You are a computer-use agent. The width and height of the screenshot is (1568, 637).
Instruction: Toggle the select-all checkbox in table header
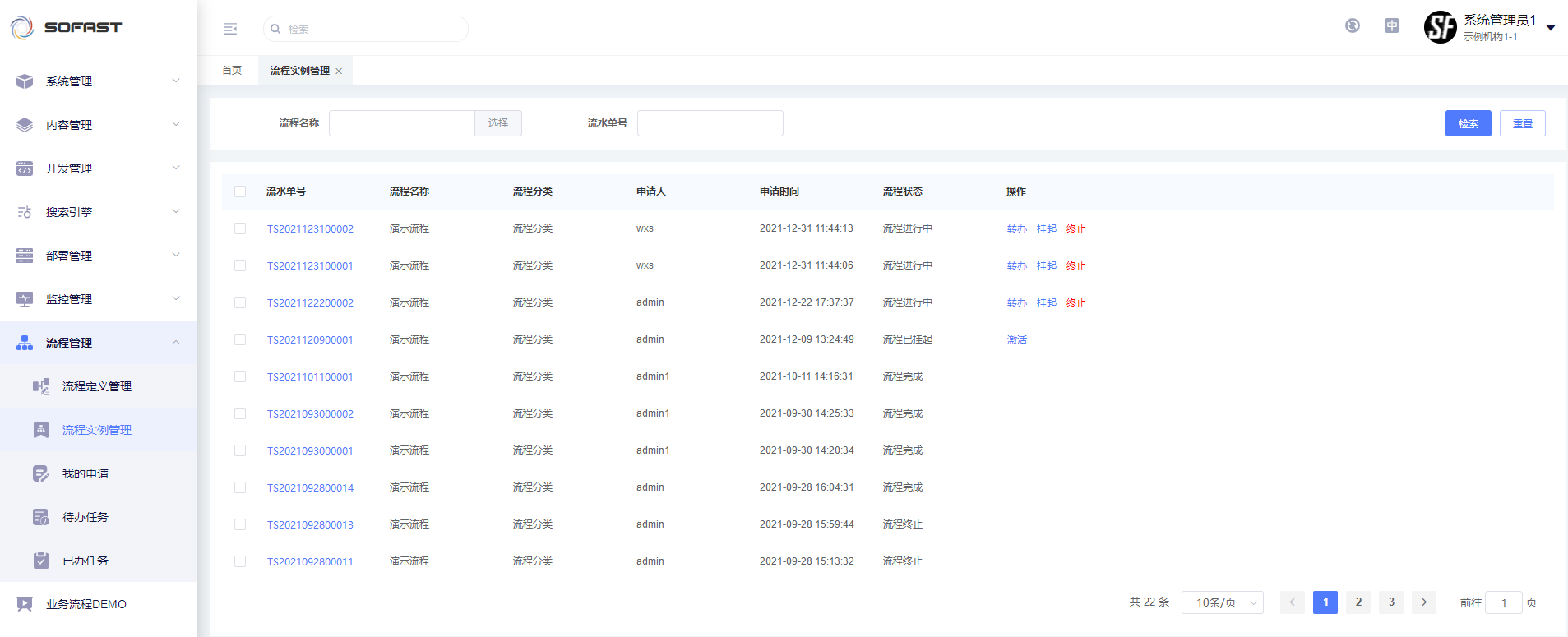(x=240, y=192)
